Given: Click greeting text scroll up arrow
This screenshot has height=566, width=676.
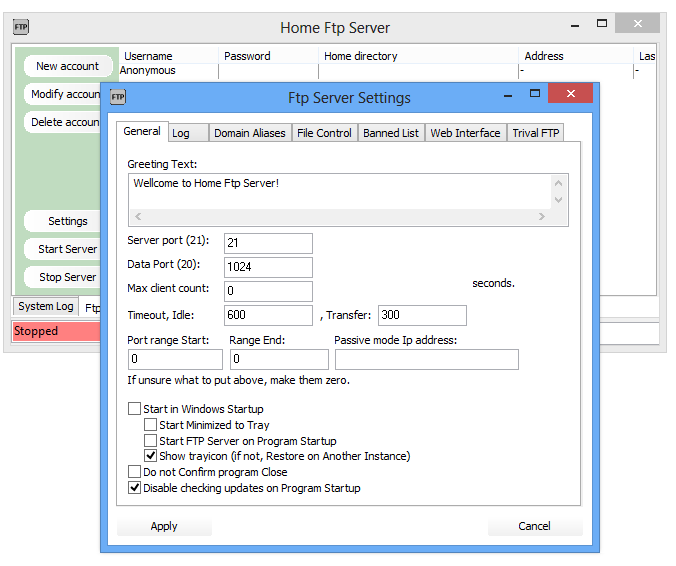Looking at the screenshot, I should tap(558, 183).
